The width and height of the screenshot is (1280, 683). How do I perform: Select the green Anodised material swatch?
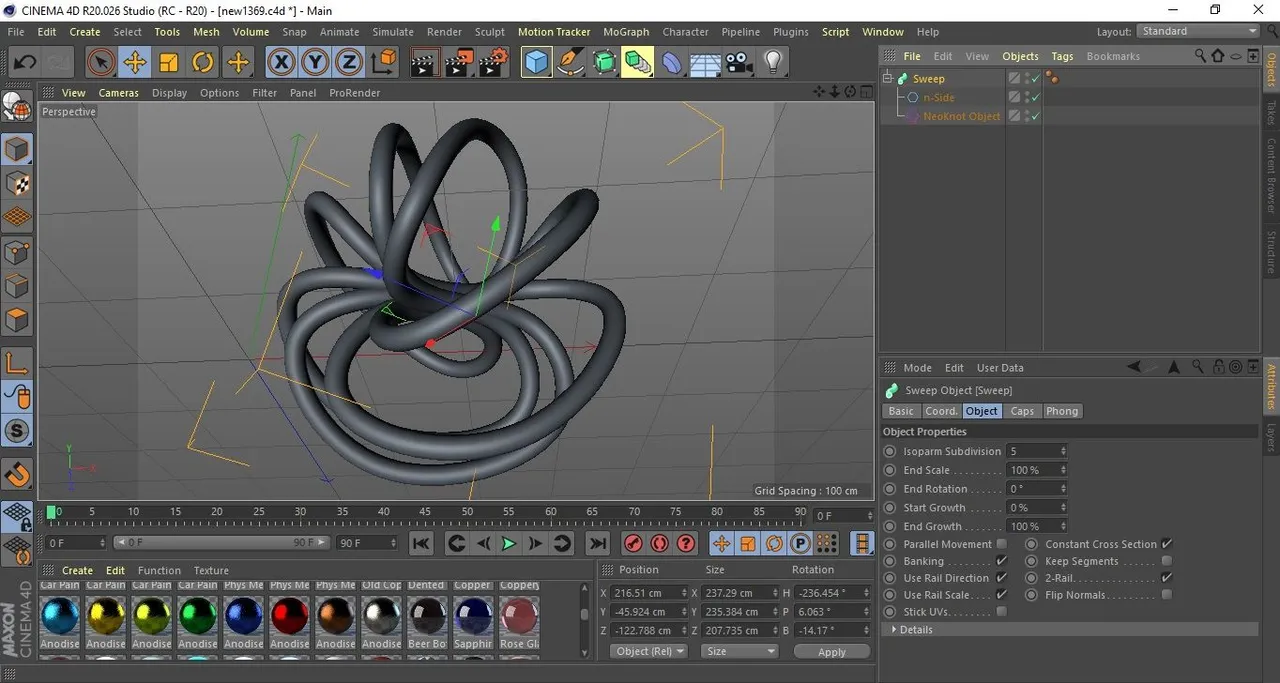tap(198, 615)
